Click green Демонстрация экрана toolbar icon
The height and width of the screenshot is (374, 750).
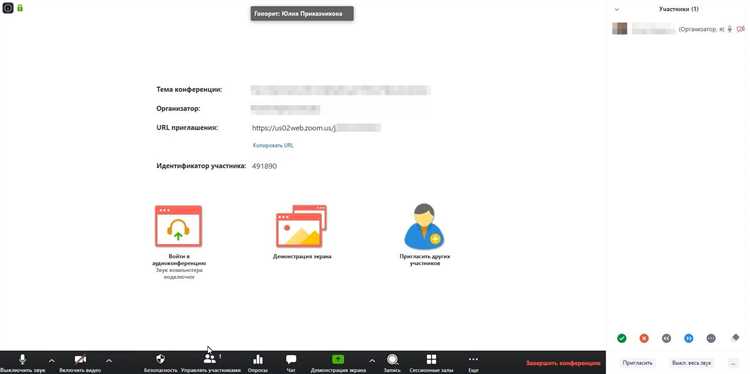point(338,359)
